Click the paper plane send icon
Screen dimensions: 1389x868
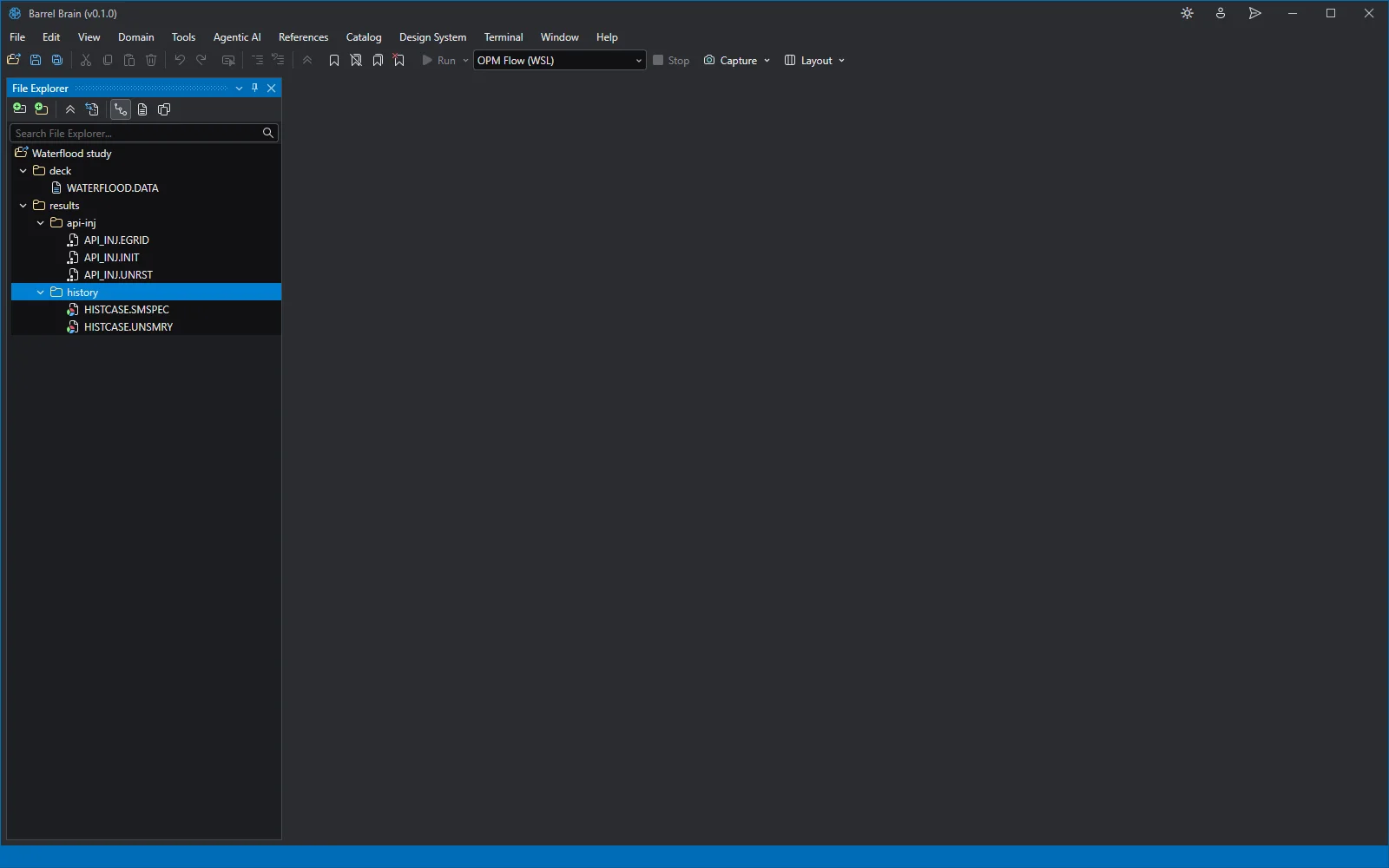click(1255, 13)
